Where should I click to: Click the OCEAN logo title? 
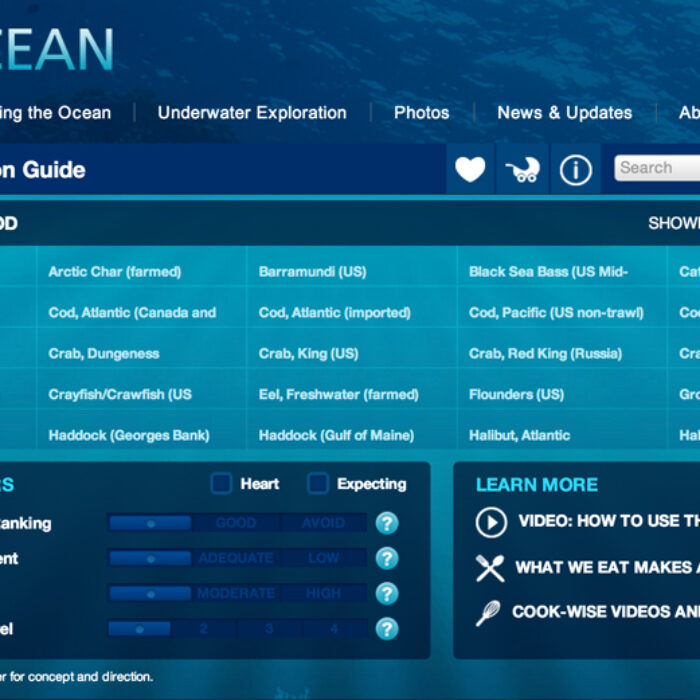(x=57, y=49)
